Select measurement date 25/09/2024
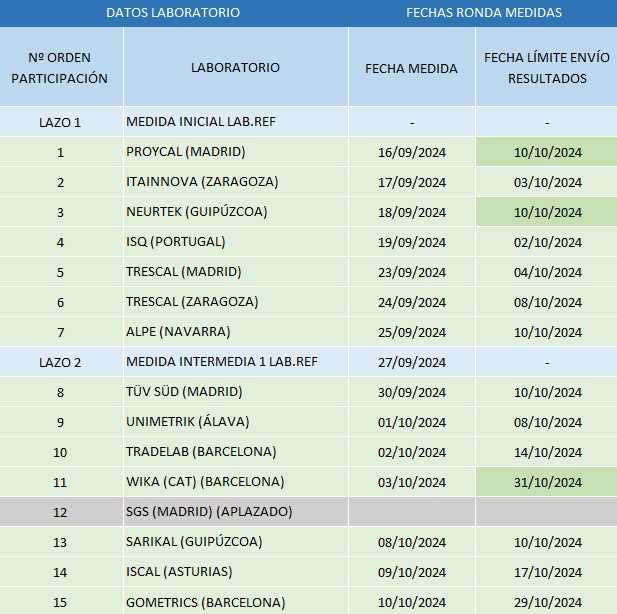Screen dimensions: 617x614 coord(412,332)
